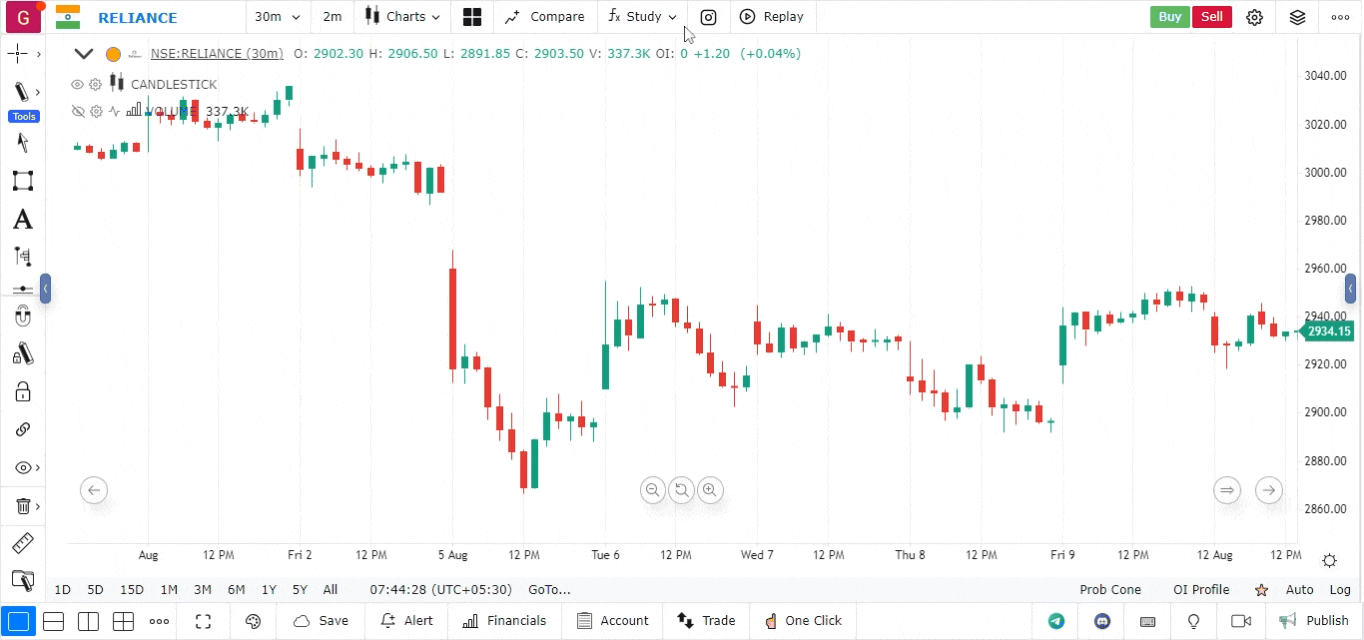Viewport: 1364px width, 640px height.
Task: Toggle Log scale on the price axis
Action: point(1340,590)
